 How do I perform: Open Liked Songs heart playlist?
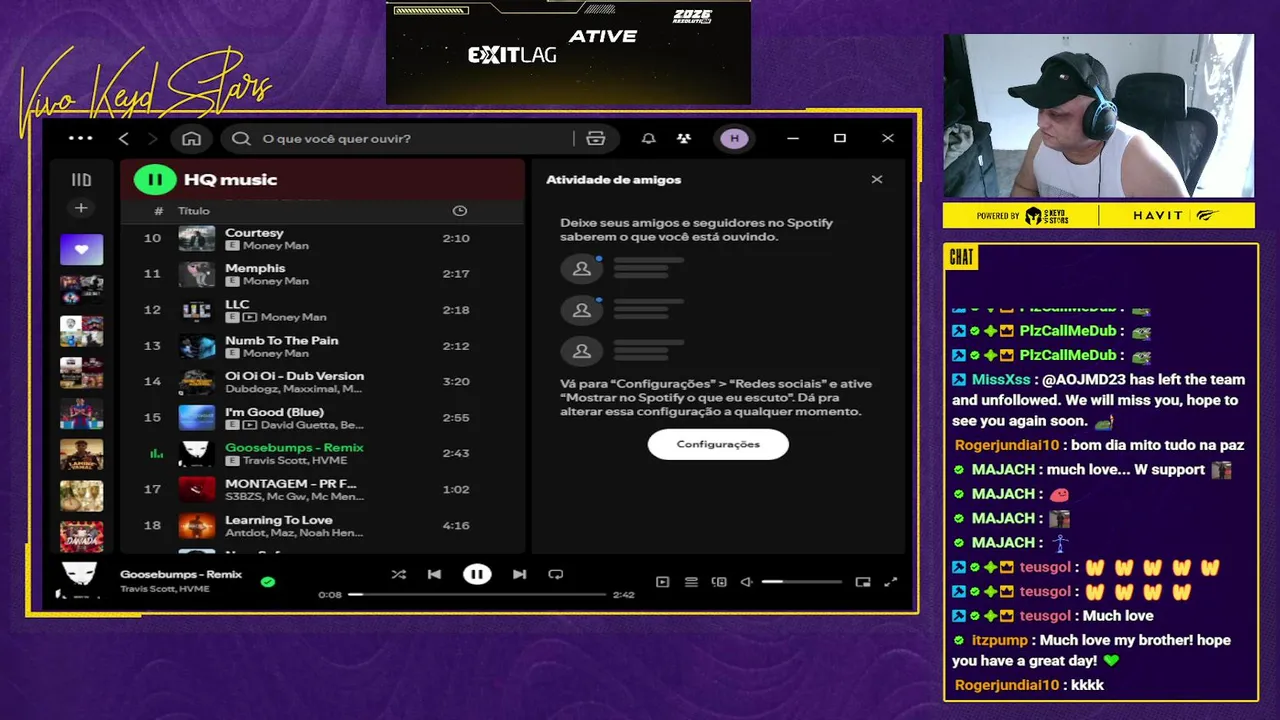tap(81, 249)
